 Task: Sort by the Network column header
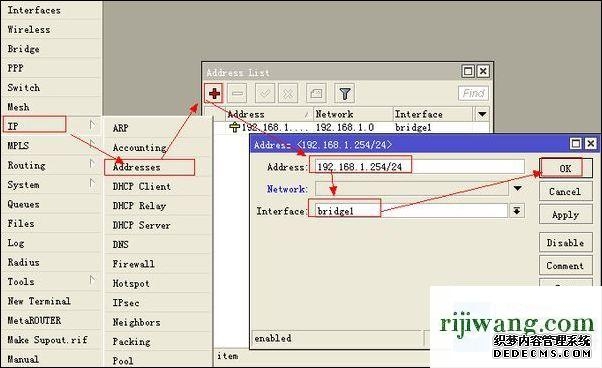coord(353,114)
